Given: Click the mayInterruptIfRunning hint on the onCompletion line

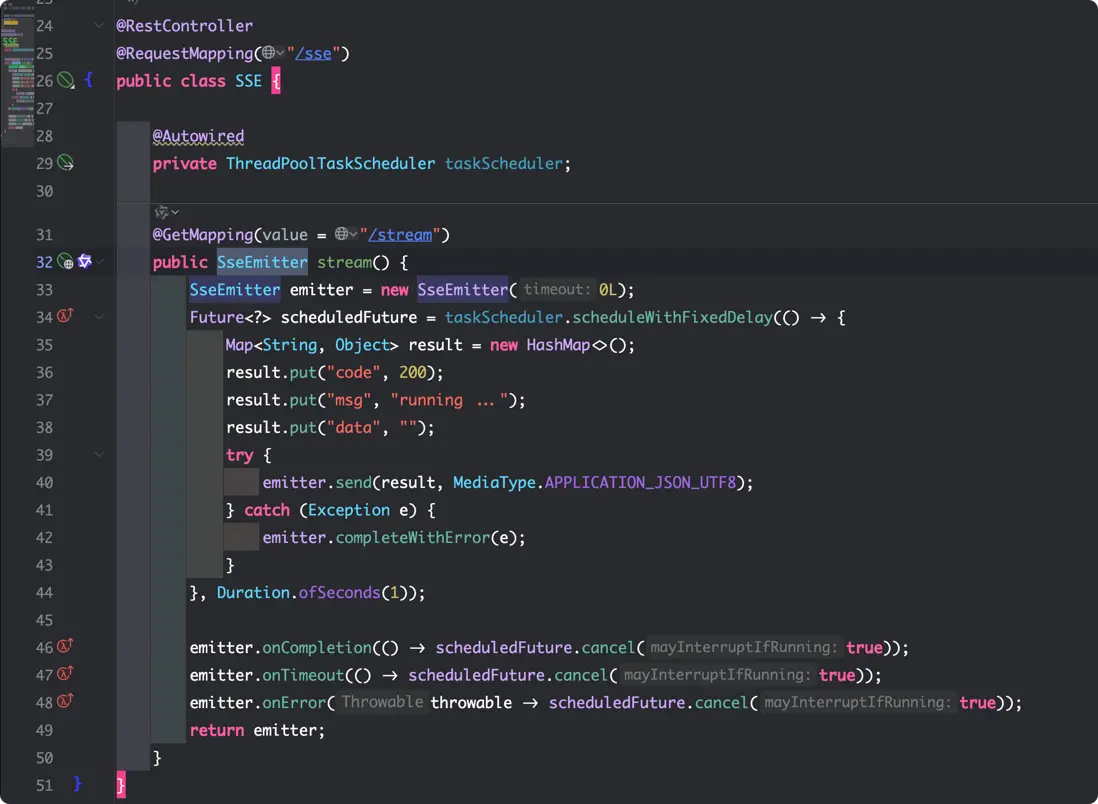Looking at the screenshot, I should [744, 647].
